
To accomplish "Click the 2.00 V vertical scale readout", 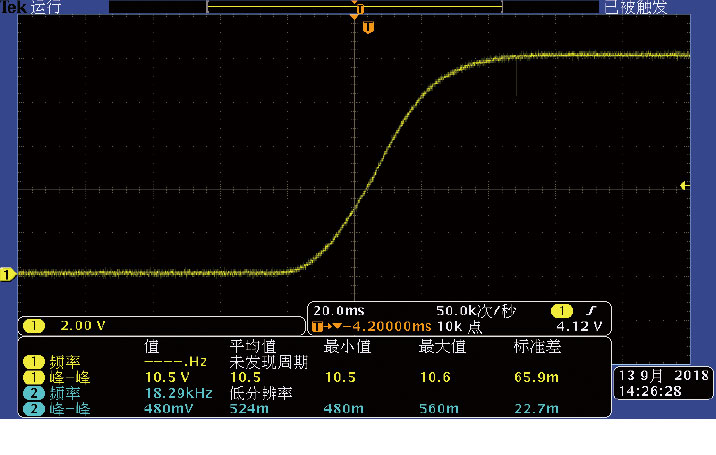I will 83,326.
